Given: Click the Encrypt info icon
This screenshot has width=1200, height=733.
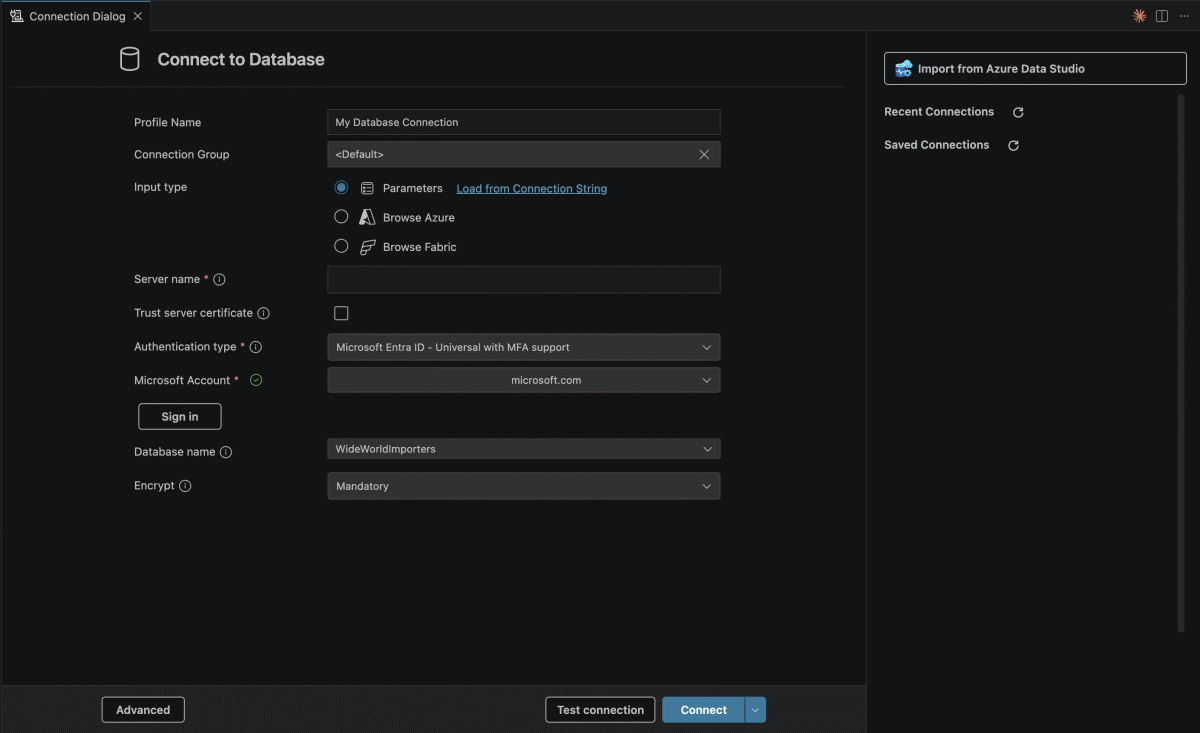Looking at the screenshot, I should click(185, 486).
